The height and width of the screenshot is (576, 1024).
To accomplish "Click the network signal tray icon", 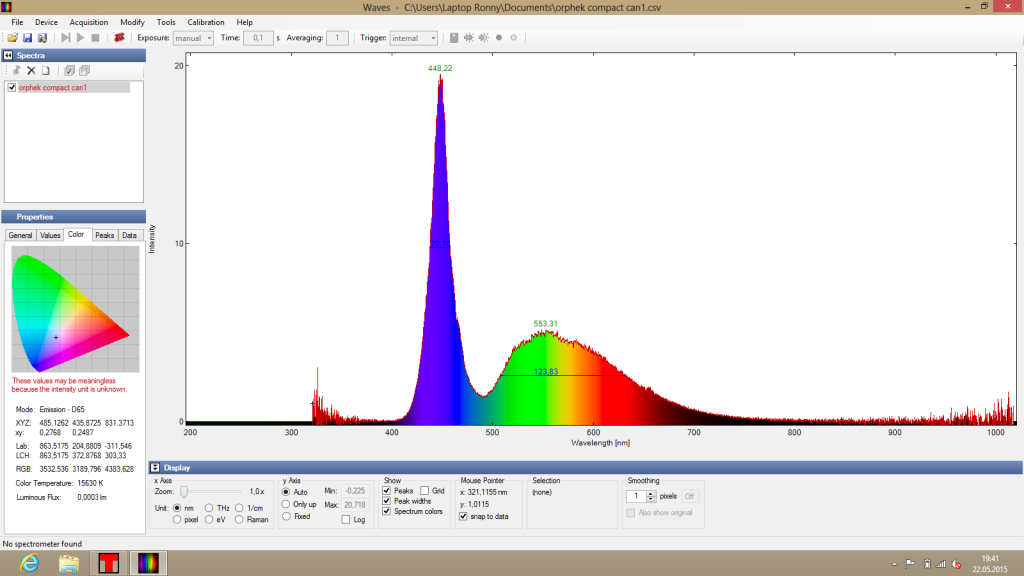I will [941, 564].
